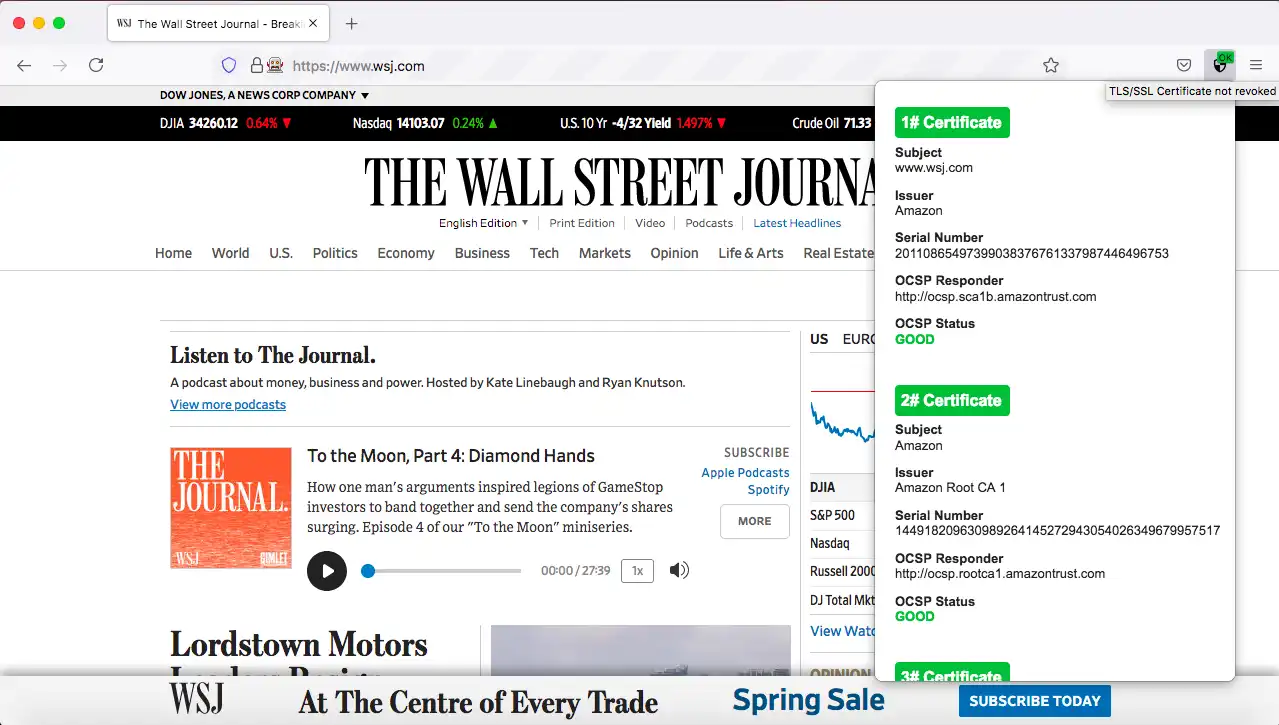Open the Apple Podcasts subscribe link
1279x725 pixels.
point(745,472)
